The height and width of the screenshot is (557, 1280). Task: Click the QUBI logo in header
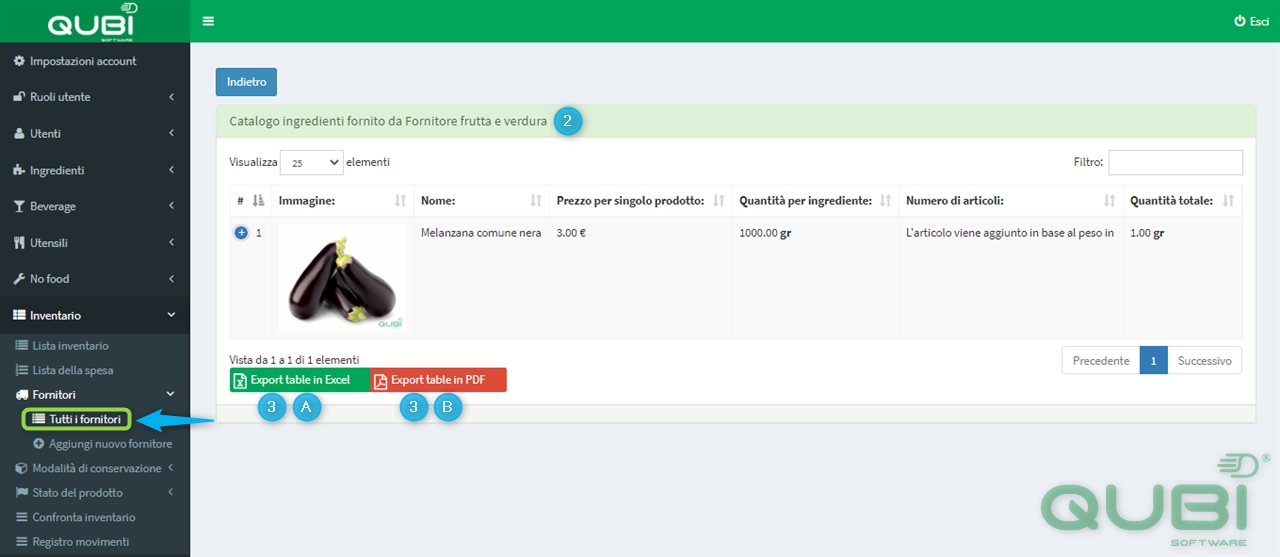click(92, 21)
